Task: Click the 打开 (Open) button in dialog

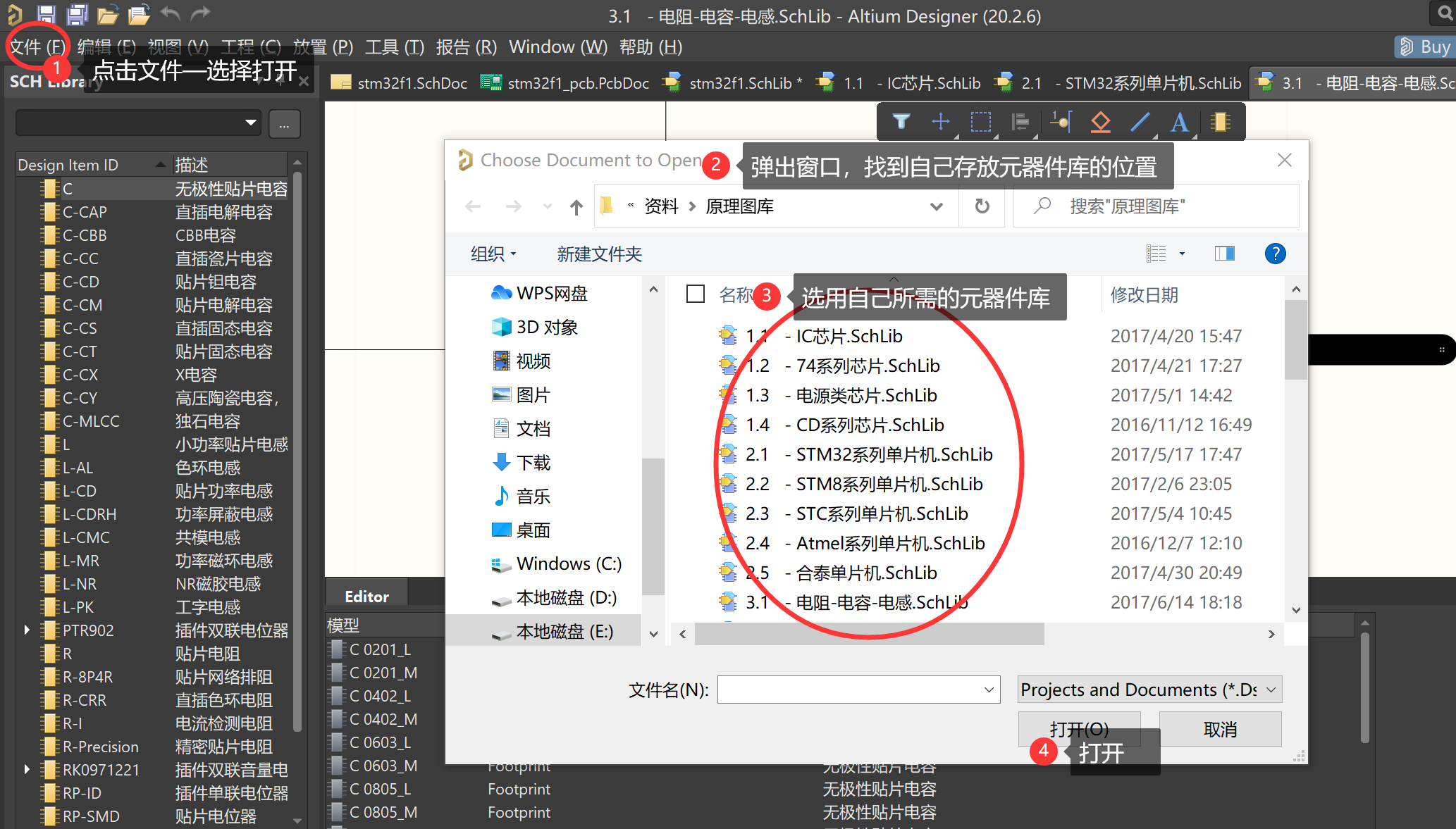Action: click(x=1079, y=727)
